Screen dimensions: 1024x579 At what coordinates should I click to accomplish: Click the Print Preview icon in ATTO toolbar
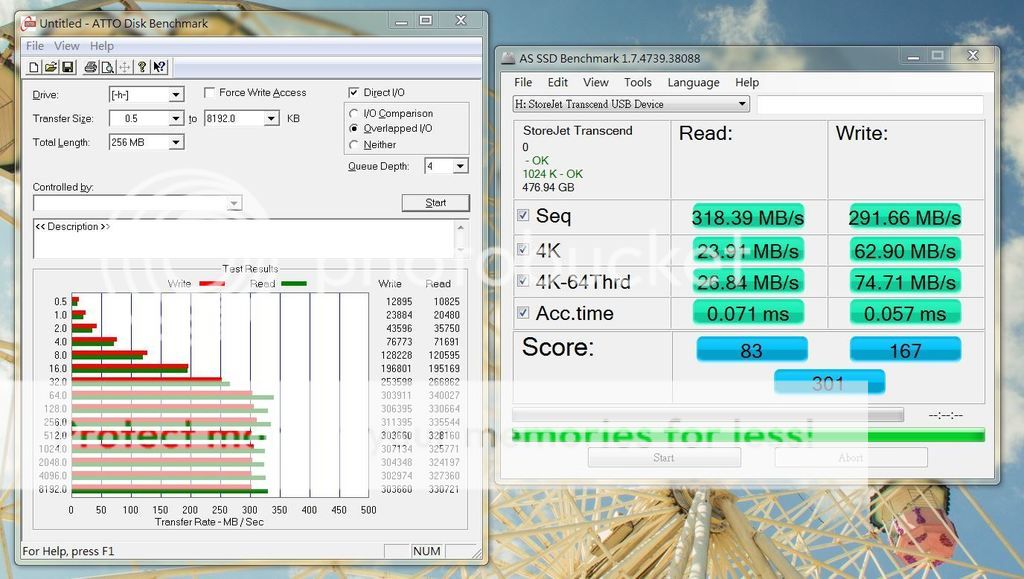click(108, 67)
